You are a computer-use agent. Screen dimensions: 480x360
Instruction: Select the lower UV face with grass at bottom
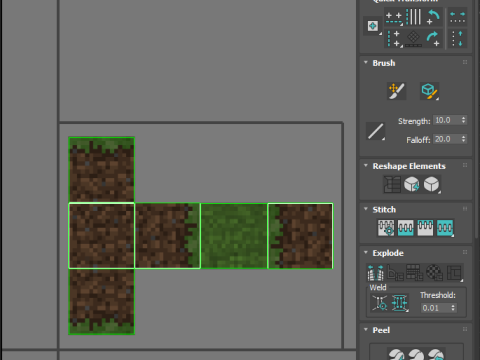(x=101, y=301)
